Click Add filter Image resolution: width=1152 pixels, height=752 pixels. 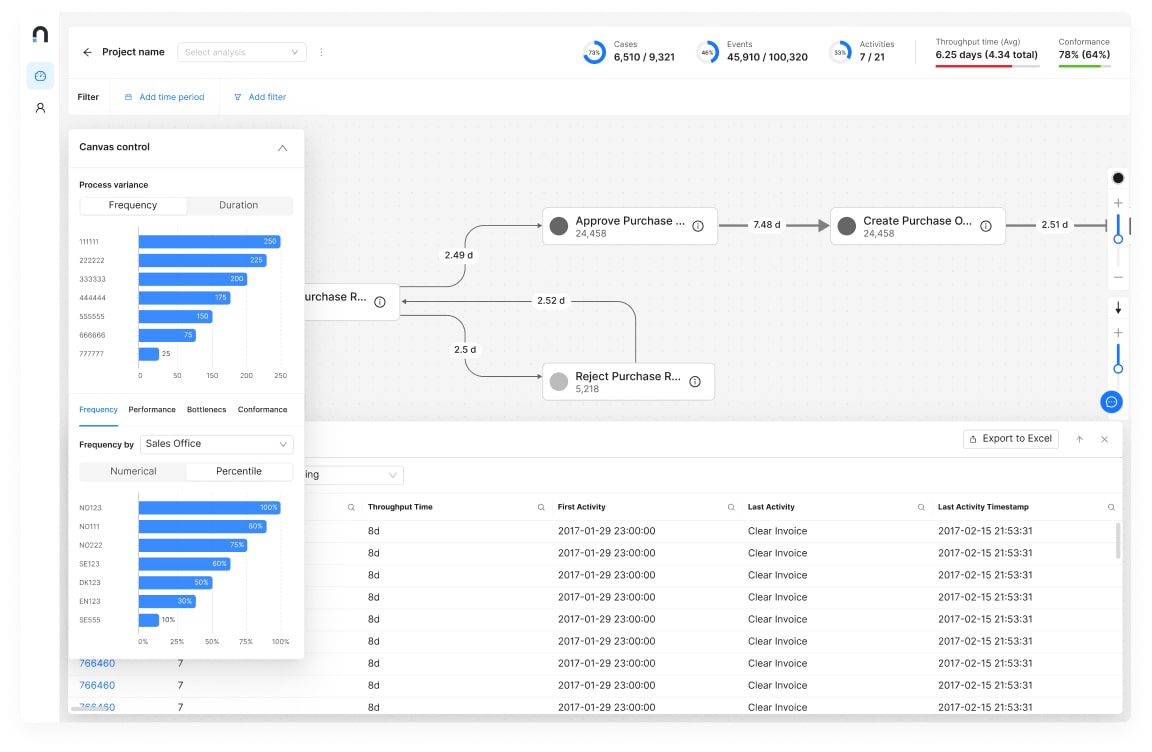pos(260,97)
